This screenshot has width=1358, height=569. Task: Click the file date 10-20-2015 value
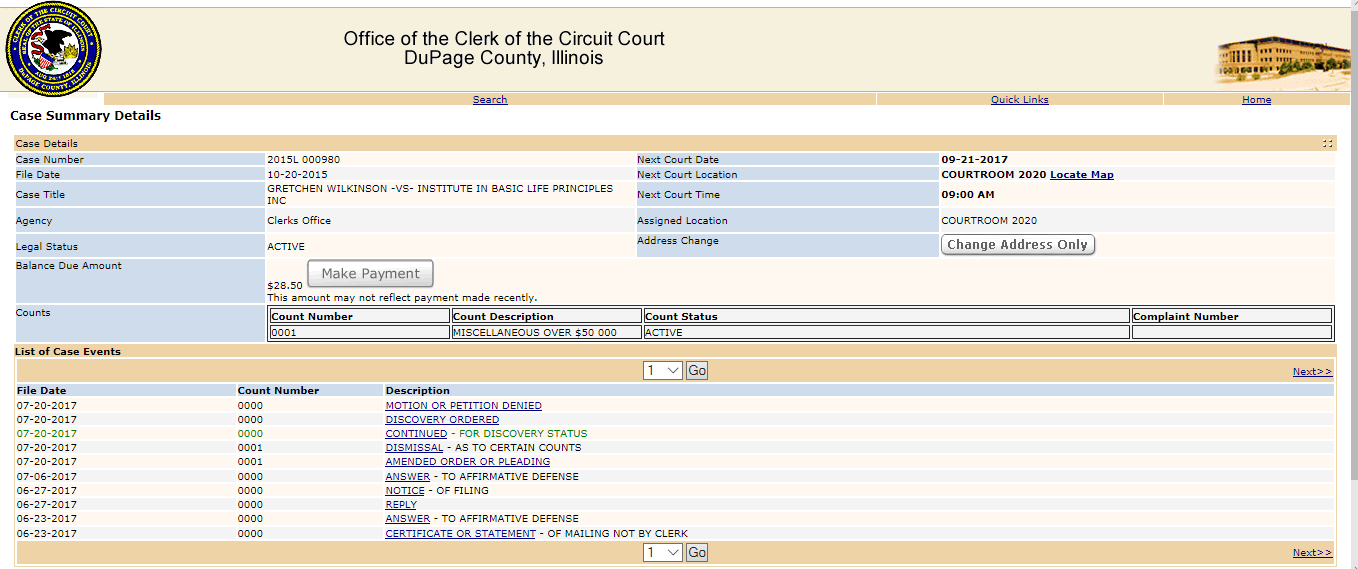[297, 175]
